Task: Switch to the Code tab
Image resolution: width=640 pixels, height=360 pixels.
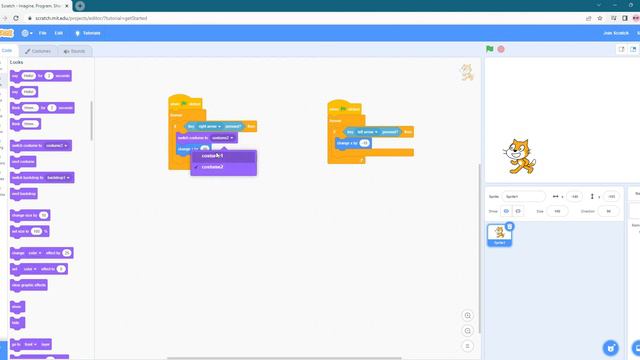Action: [7, 51]
